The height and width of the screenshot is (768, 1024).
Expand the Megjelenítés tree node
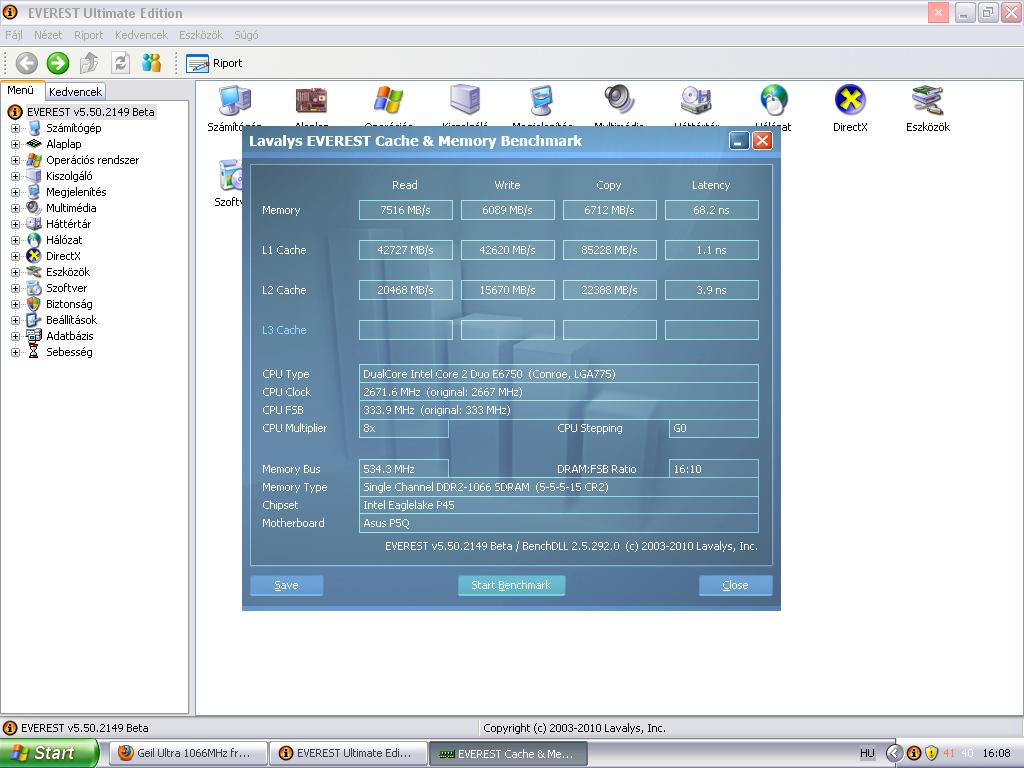click(16, 192)
